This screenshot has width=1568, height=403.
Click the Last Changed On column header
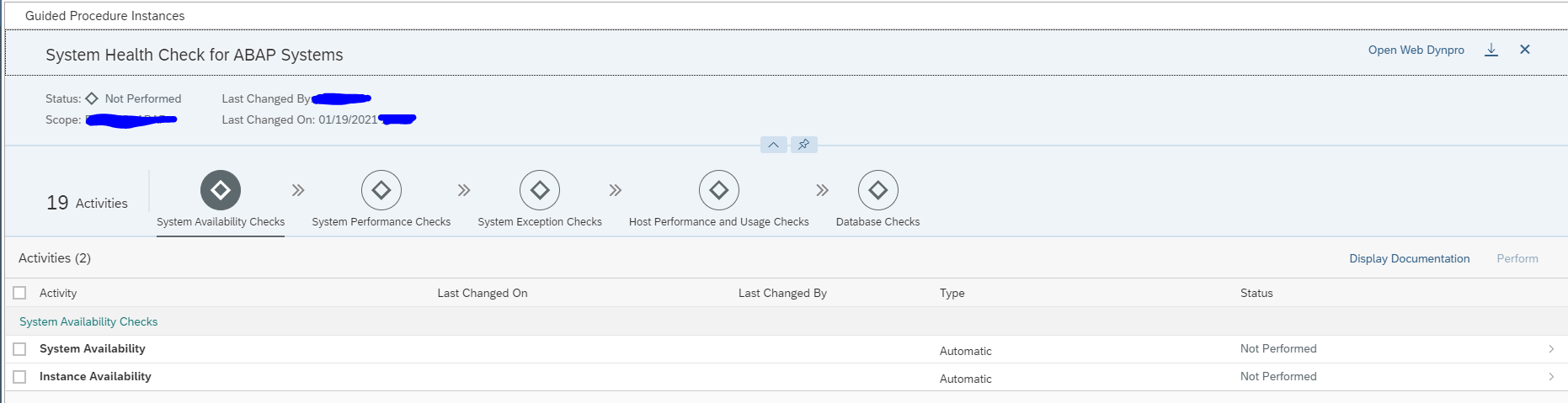[483, 293]
